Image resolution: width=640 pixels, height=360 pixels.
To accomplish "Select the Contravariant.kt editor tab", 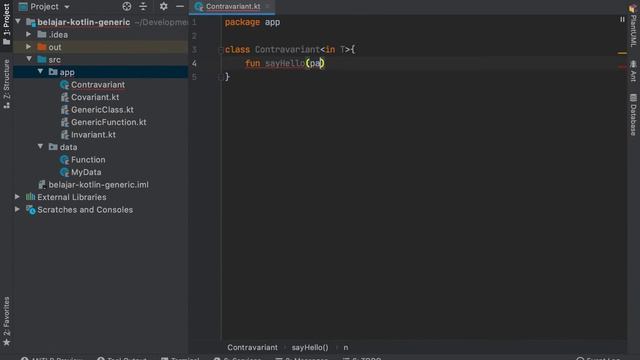I will coord(233,7).
